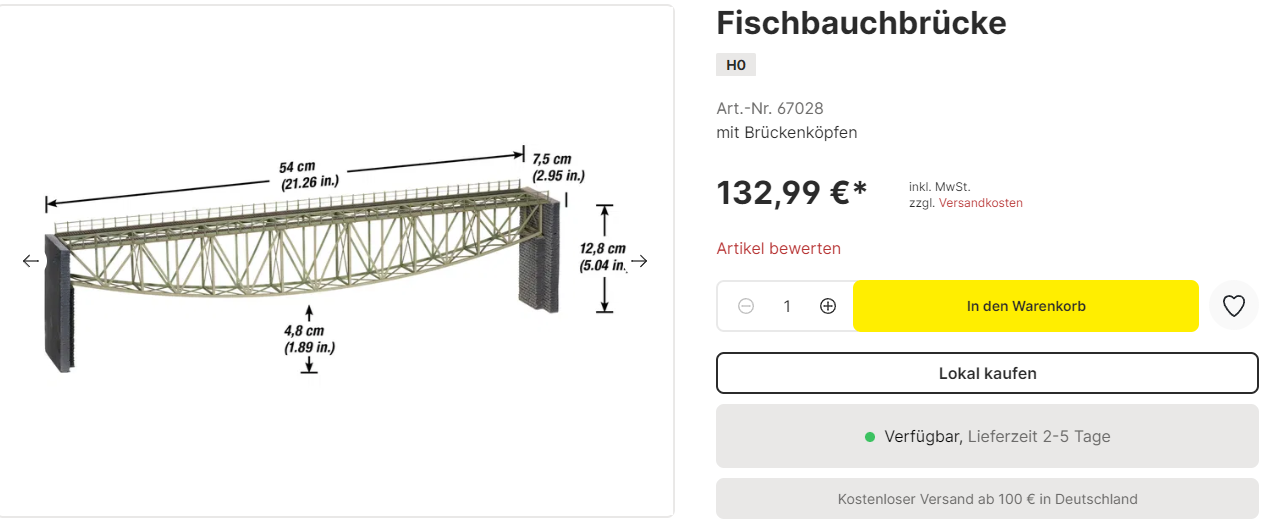The width and height of the screenshot is (1276, 530).
Task: Click the inkl. MwSt. tax note
Action: tap(939, 187)
